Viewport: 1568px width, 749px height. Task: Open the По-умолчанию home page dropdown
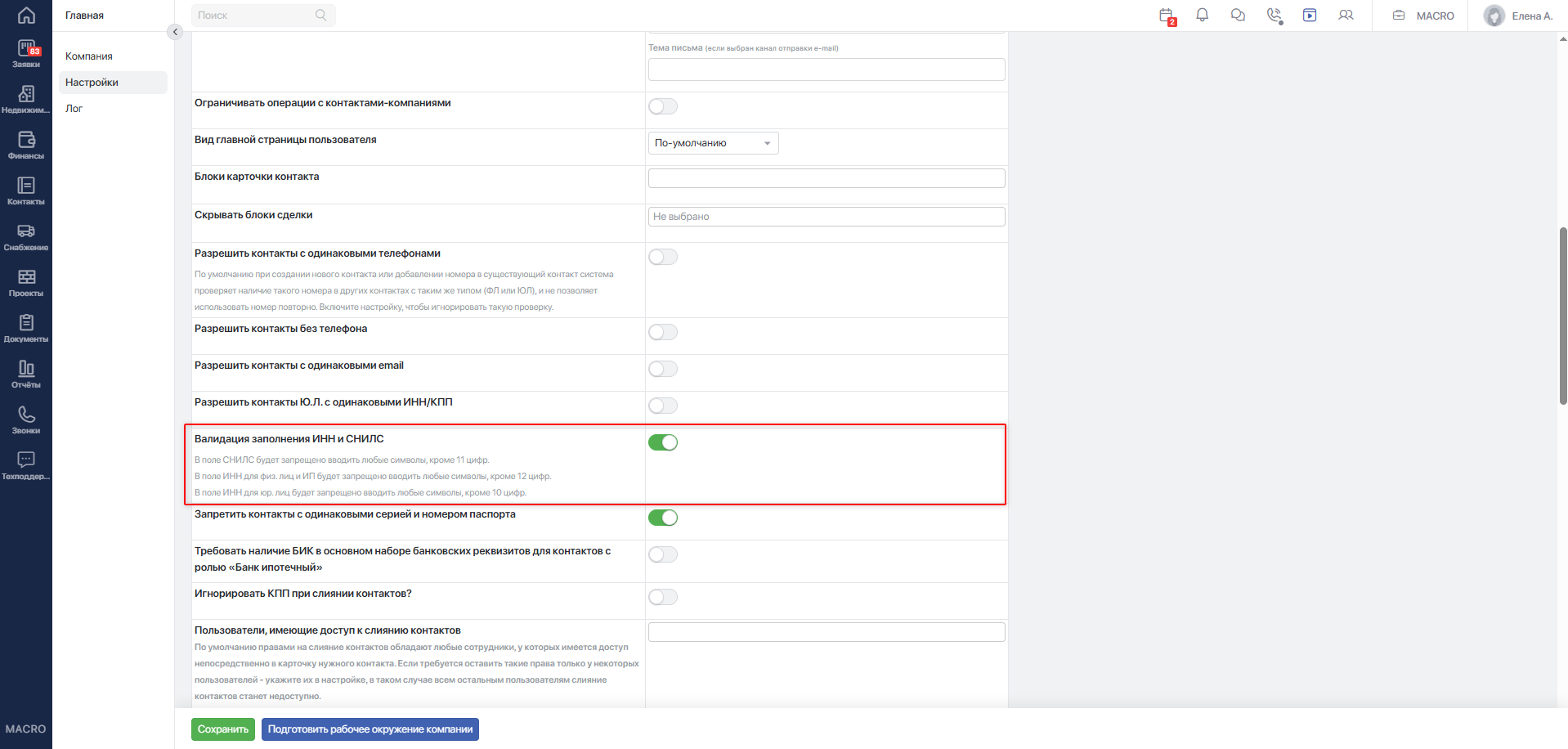(x=713, y=143)
